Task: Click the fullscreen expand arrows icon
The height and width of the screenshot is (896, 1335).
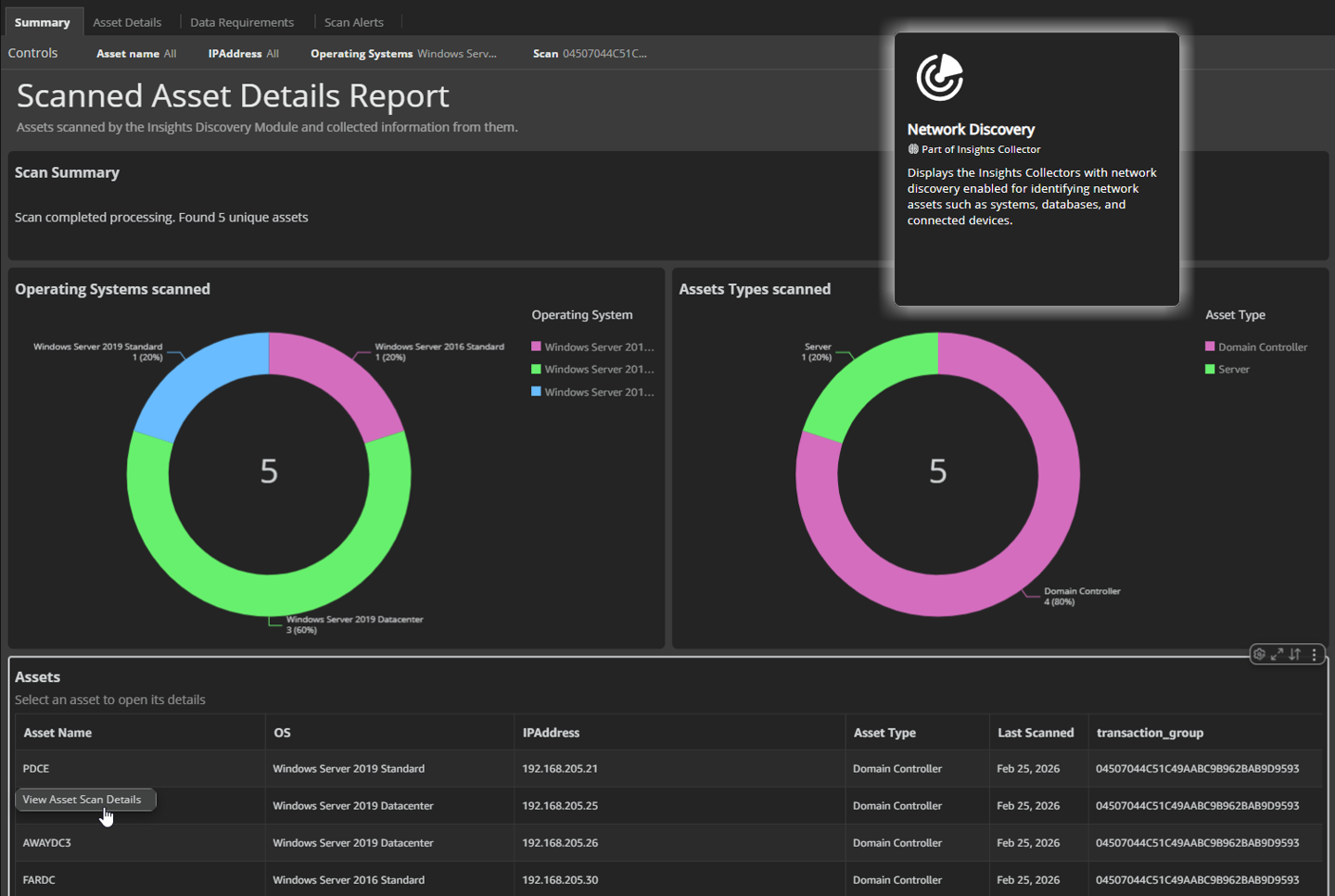Action: (1277, 654)
